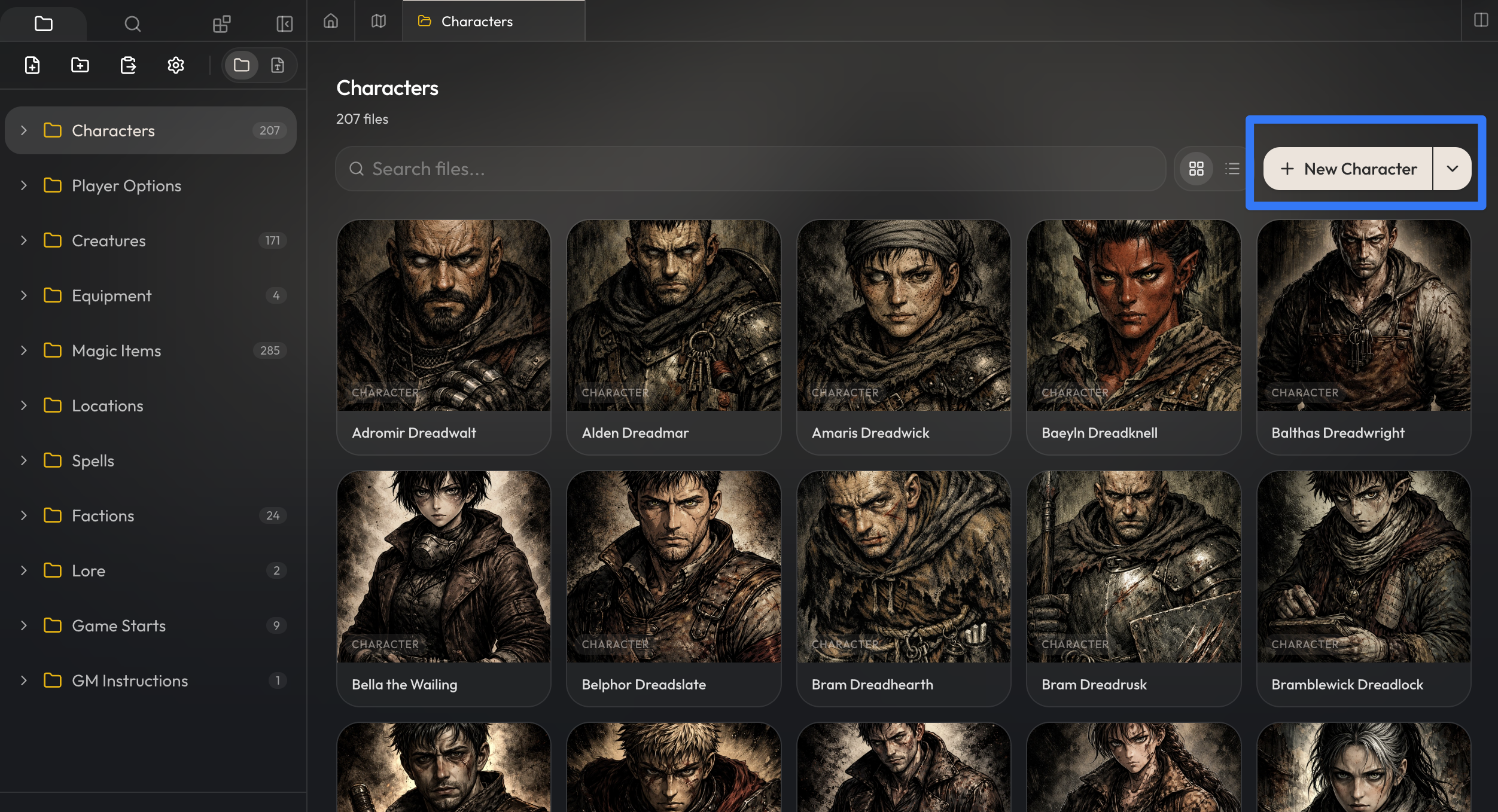This screenshot has width=1498, height=812.
Task: Click the 171 count badge on Creatures
Action: (x=273, y=240)
